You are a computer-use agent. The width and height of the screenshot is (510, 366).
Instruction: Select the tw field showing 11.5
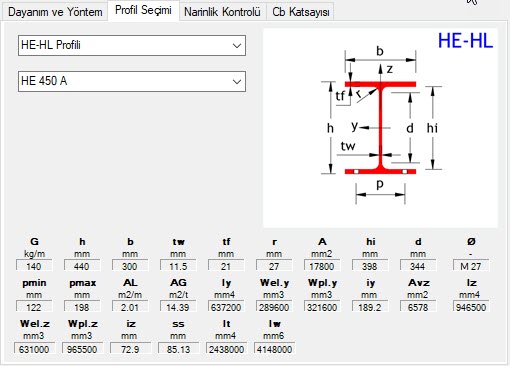pos(178,266)
